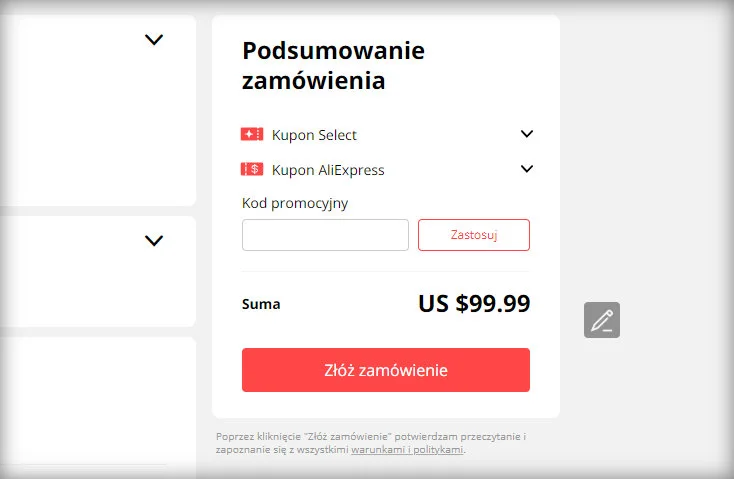The width and height of the screenshot is (734, 479).
Task: Click the Kupon Select label text
Action: click(x=314, y=135)
